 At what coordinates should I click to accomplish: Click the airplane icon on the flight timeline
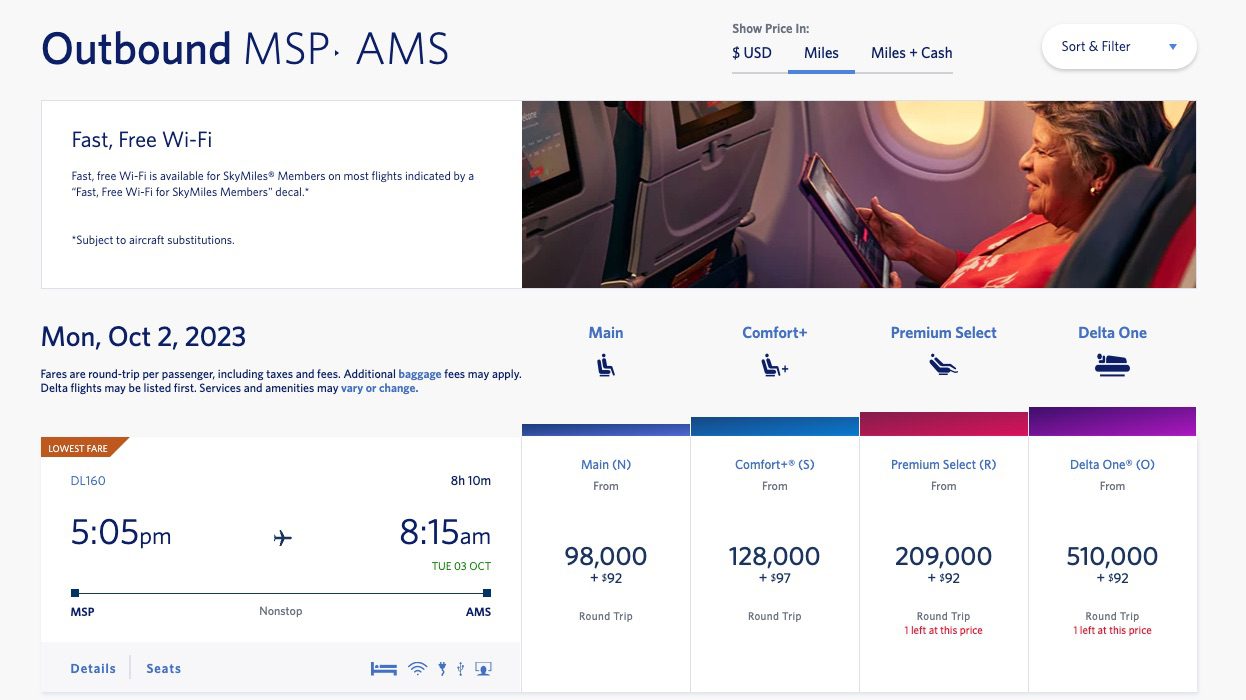tap(281, 538)
